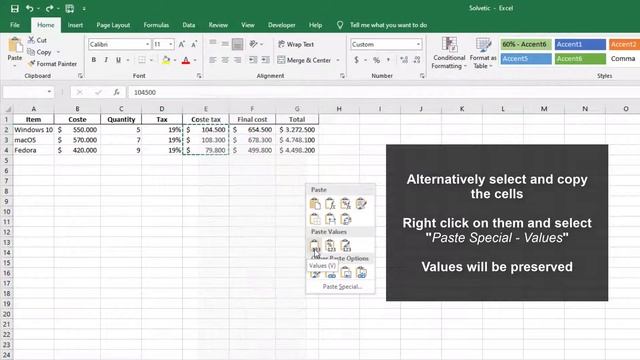Toggle Italic formatting
This screenshot has width=640, height=360.
coord(106,60)
